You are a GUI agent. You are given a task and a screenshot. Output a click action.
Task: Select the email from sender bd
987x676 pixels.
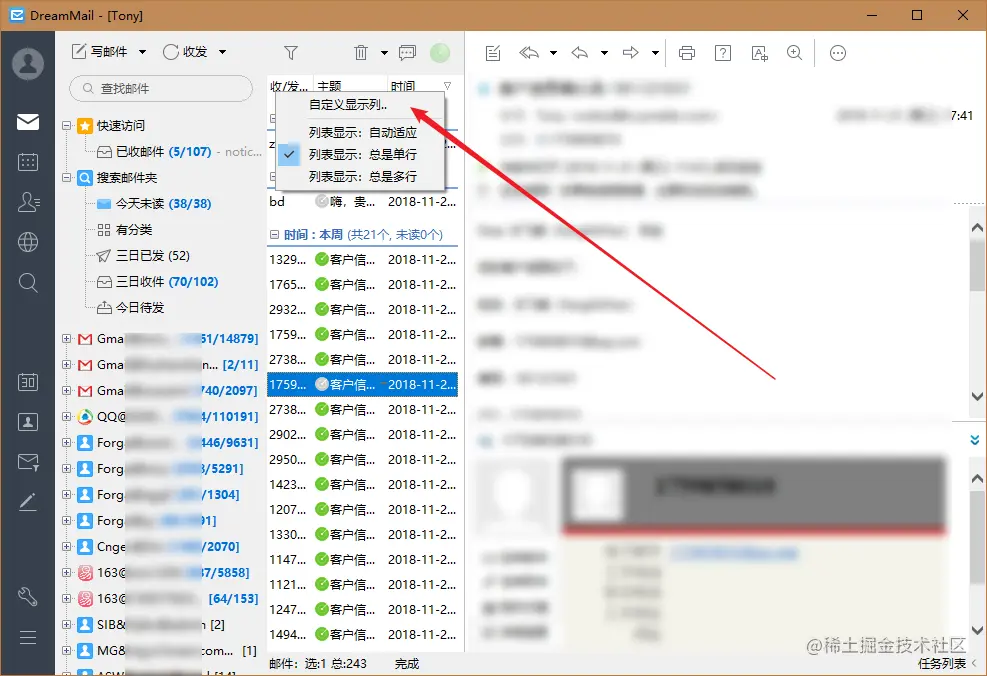pos(363,201)
